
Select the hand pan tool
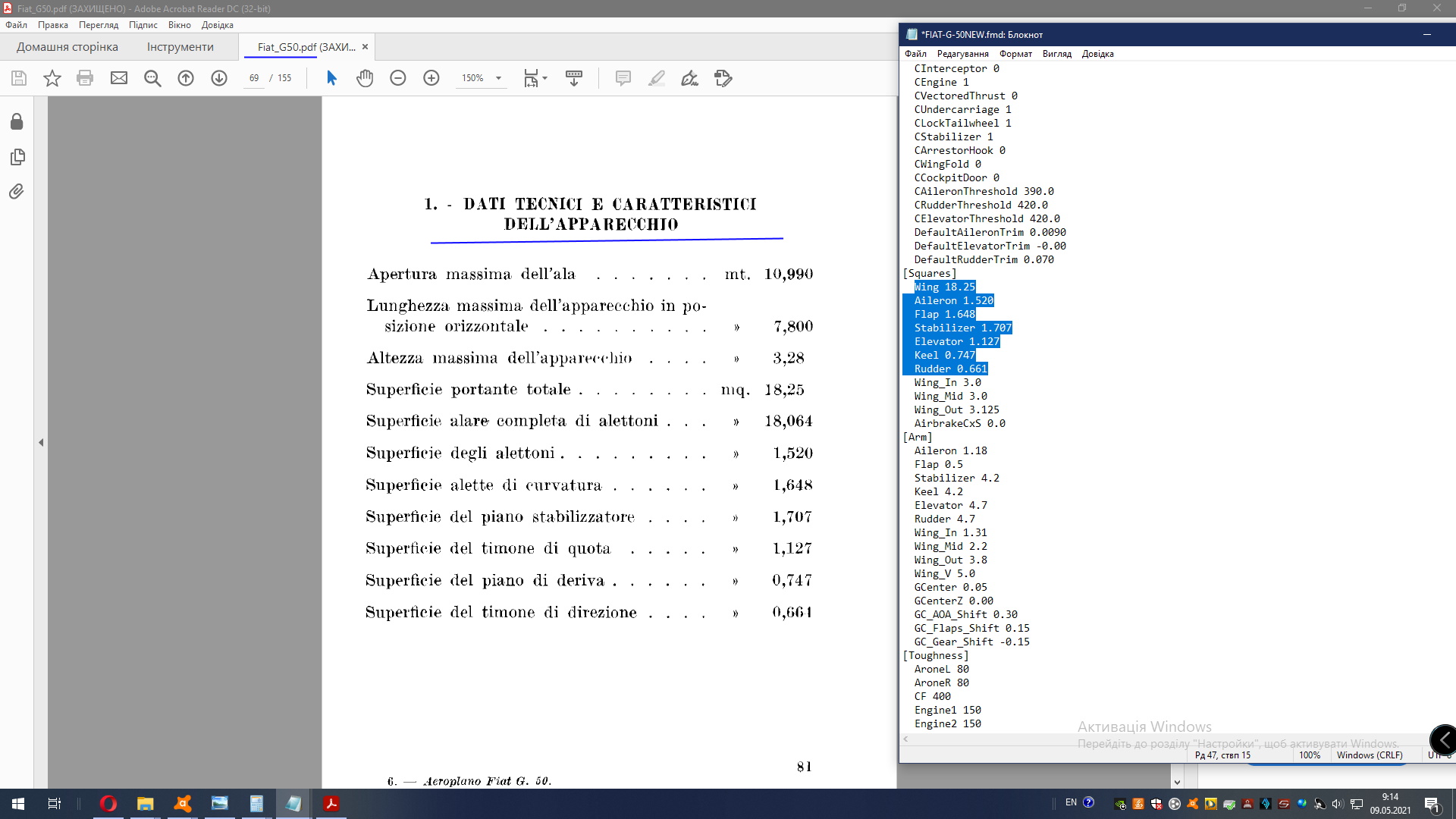point(365,78)
